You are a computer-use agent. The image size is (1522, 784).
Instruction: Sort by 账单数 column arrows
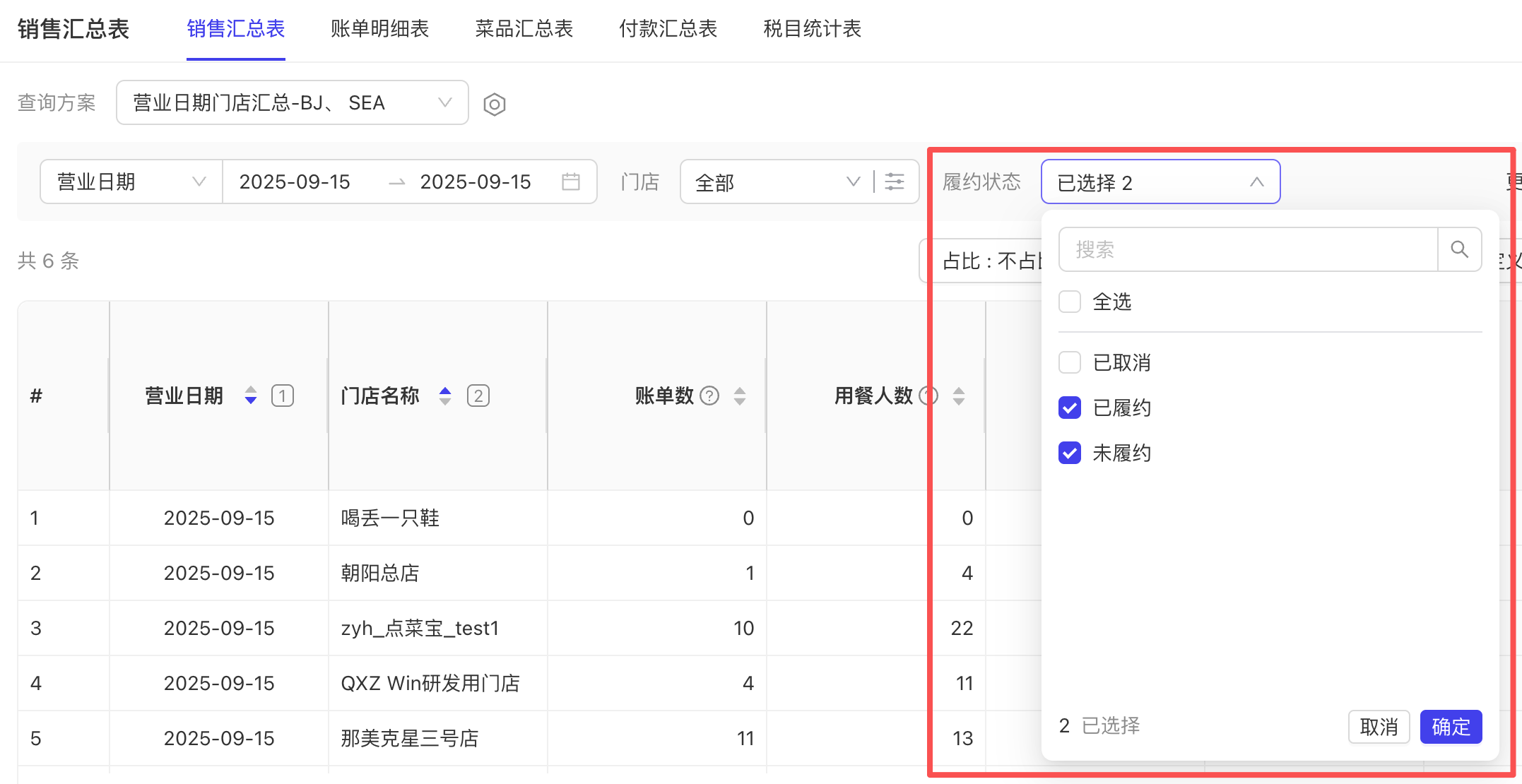[x=740, y=396]
